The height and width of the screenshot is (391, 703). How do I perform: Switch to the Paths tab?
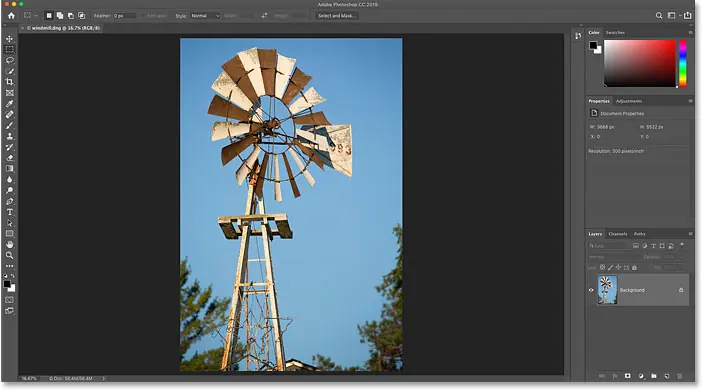(639, 234)
